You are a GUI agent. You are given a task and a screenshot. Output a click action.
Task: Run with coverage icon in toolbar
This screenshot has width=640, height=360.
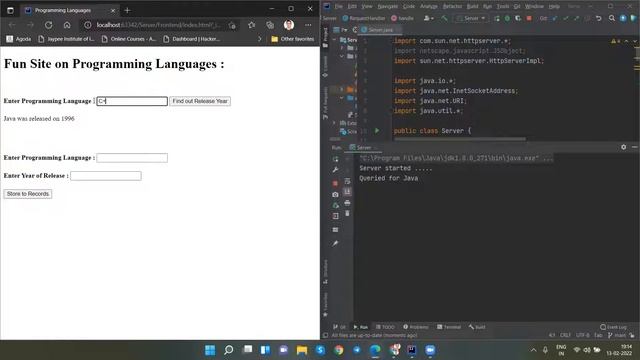(x=518, y=18)
